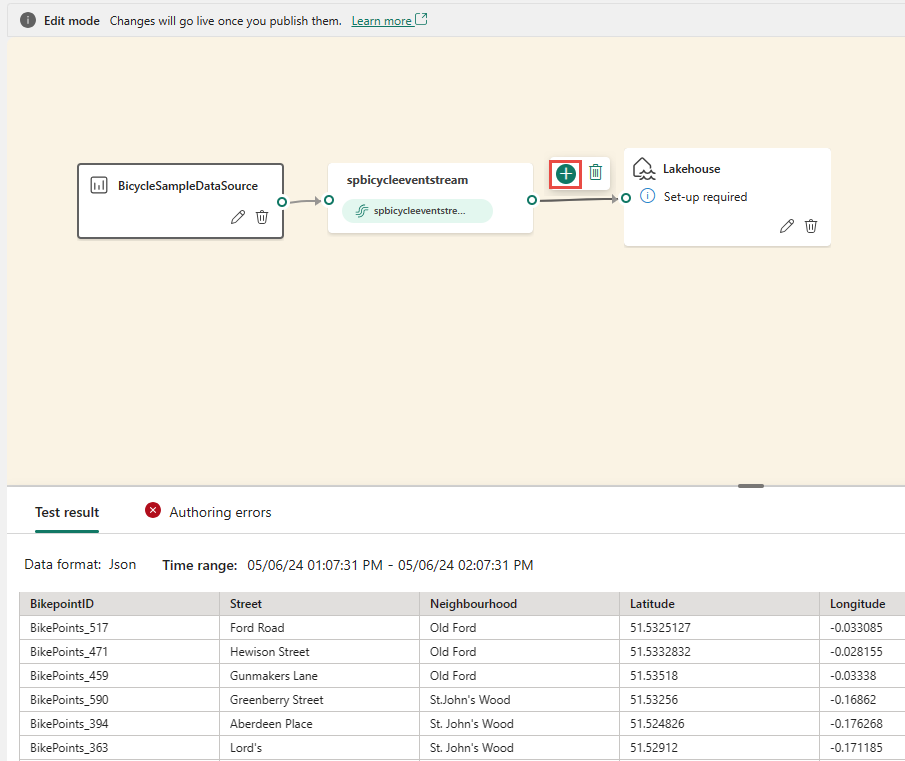Switch to the Test result tab
905x761 pixels.
(67, 512)
